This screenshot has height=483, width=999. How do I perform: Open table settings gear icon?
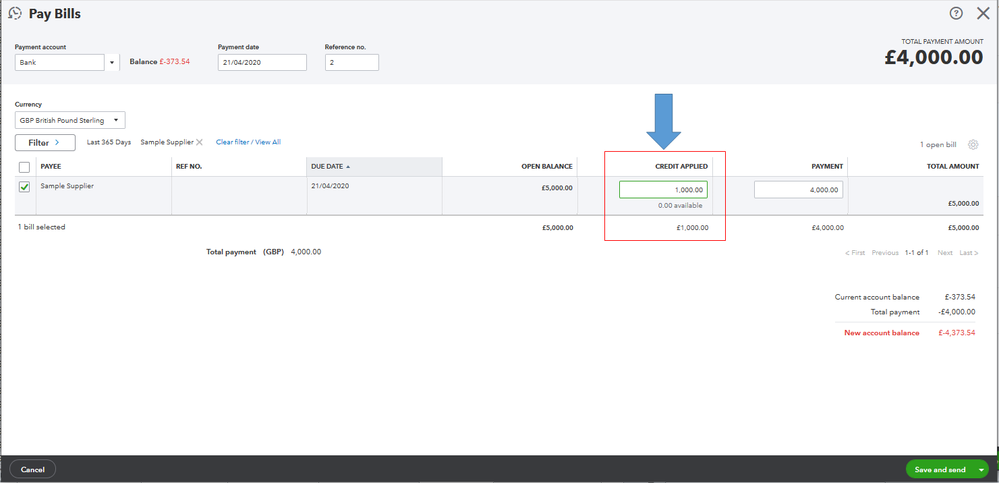tap(973, 144)
